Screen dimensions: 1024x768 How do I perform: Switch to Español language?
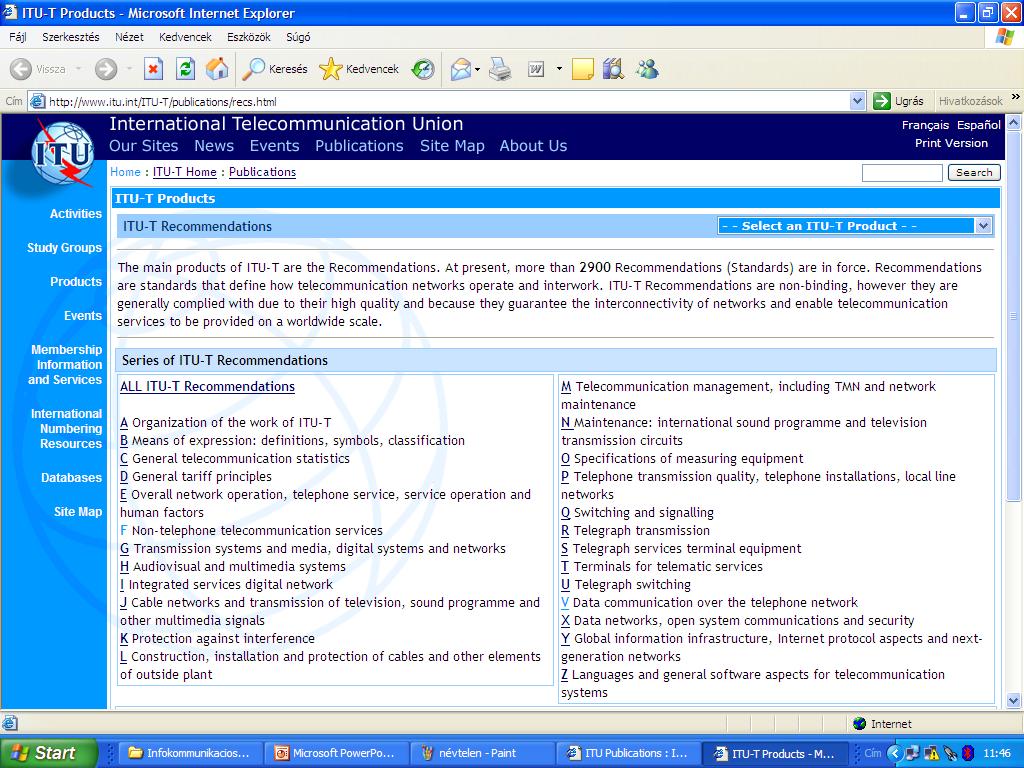(x=979, y=125)
